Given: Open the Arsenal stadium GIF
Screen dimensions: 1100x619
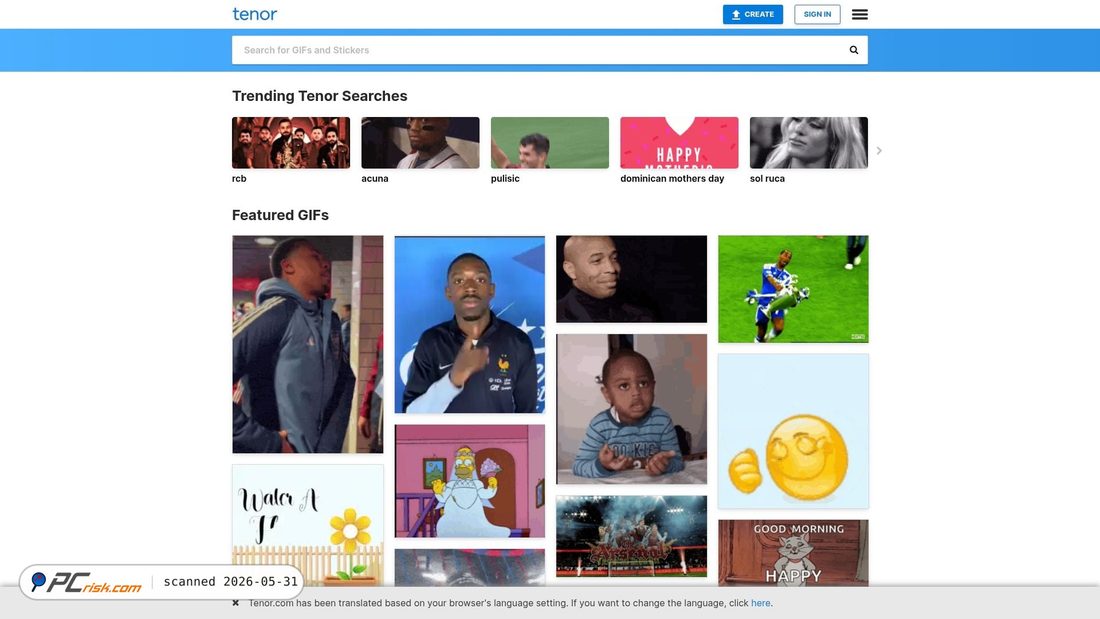Looking at the screenshot, I should (631, 536).
